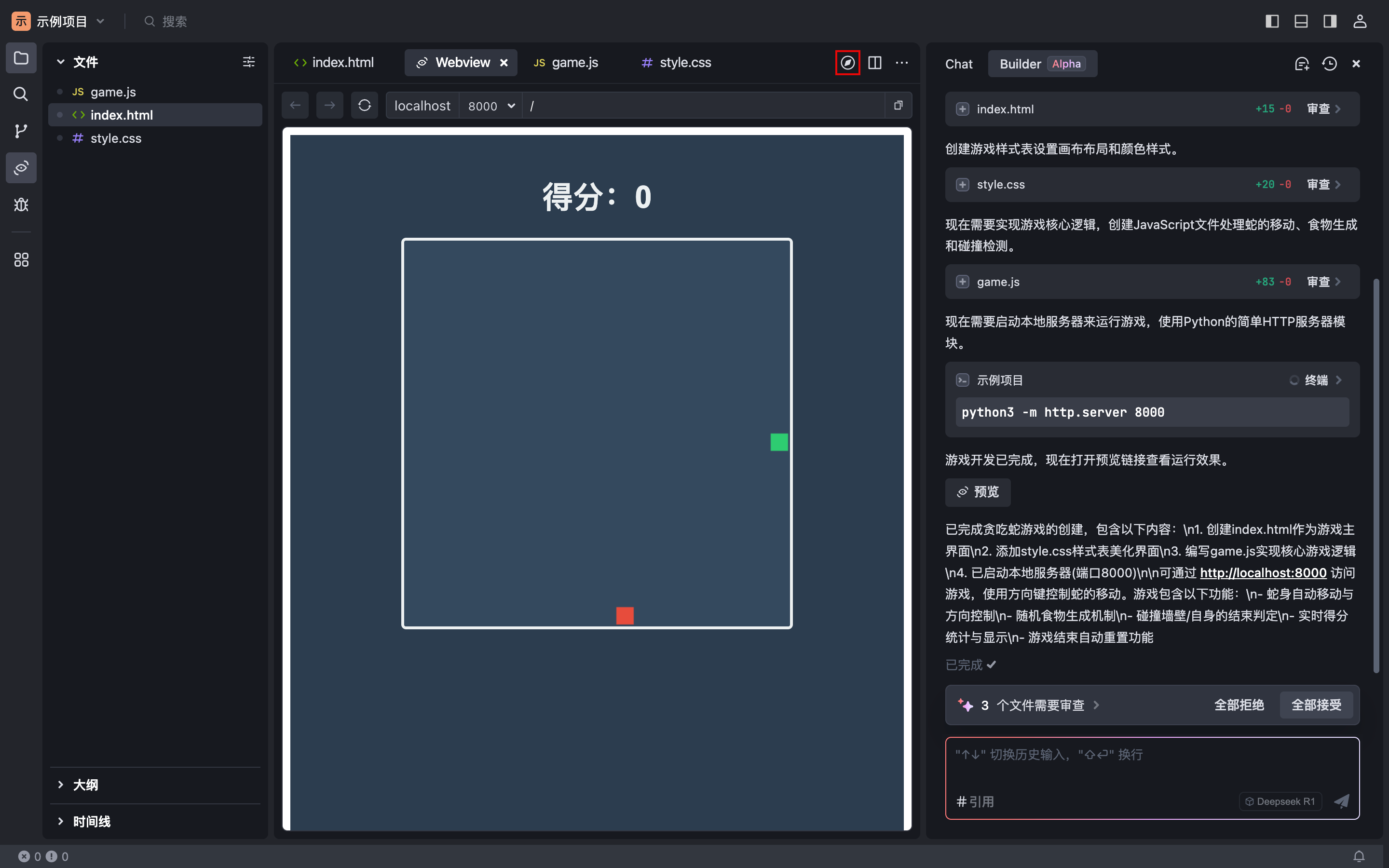
Task: Split the editor with the layout icon
Action: [875, 63]
